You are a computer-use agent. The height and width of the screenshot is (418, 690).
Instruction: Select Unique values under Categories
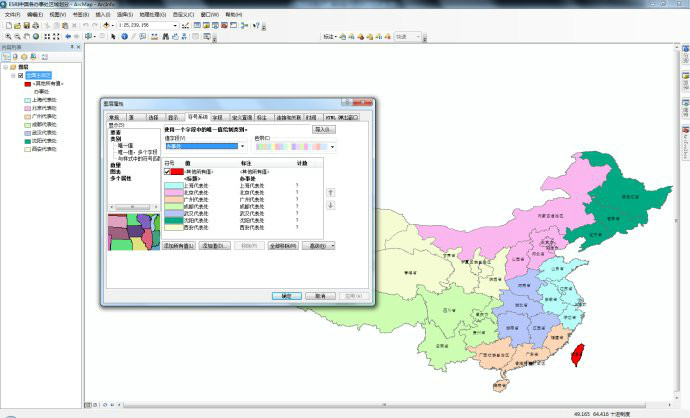click(x=125, y=145)
